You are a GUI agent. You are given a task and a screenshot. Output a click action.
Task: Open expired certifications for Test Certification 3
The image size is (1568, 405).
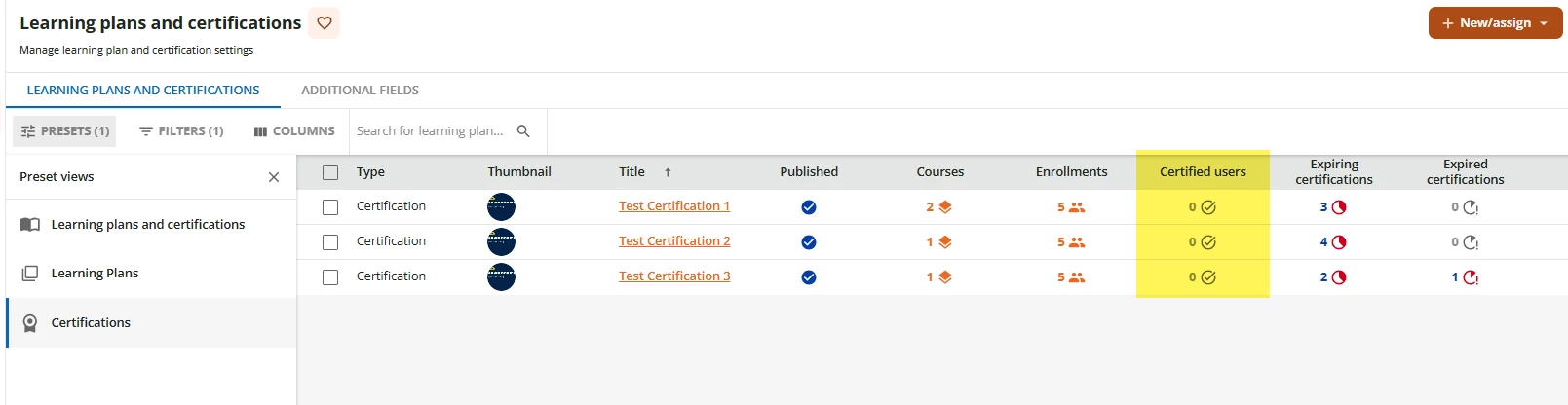[x=1465, y=277]
